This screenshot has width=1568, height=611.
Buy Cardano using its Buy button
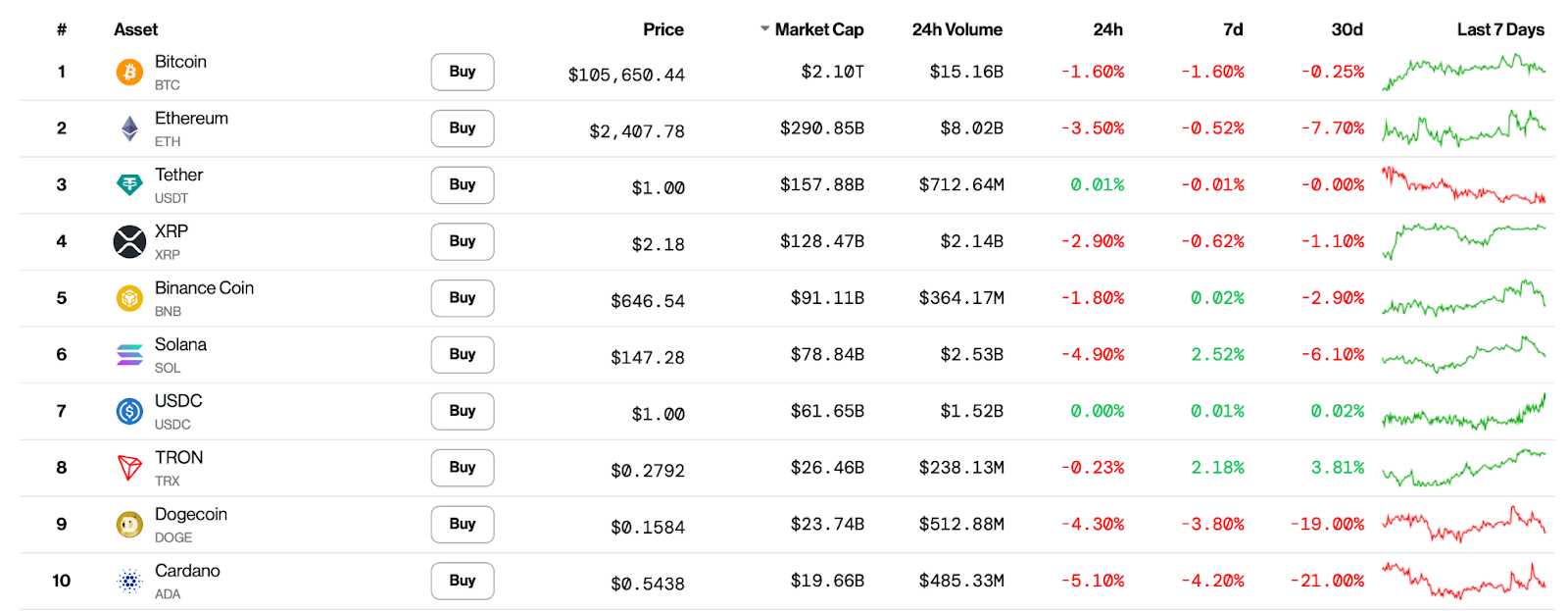[462, 581]
